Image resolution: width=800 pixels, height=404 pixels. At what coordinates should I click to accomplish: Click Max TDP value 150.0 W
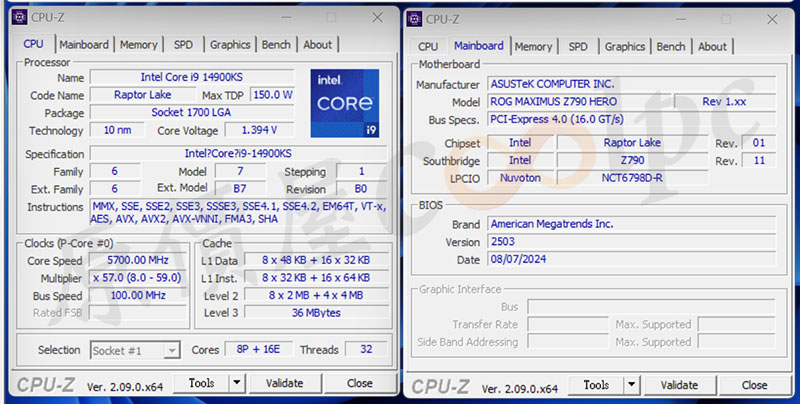click(272, 95)
